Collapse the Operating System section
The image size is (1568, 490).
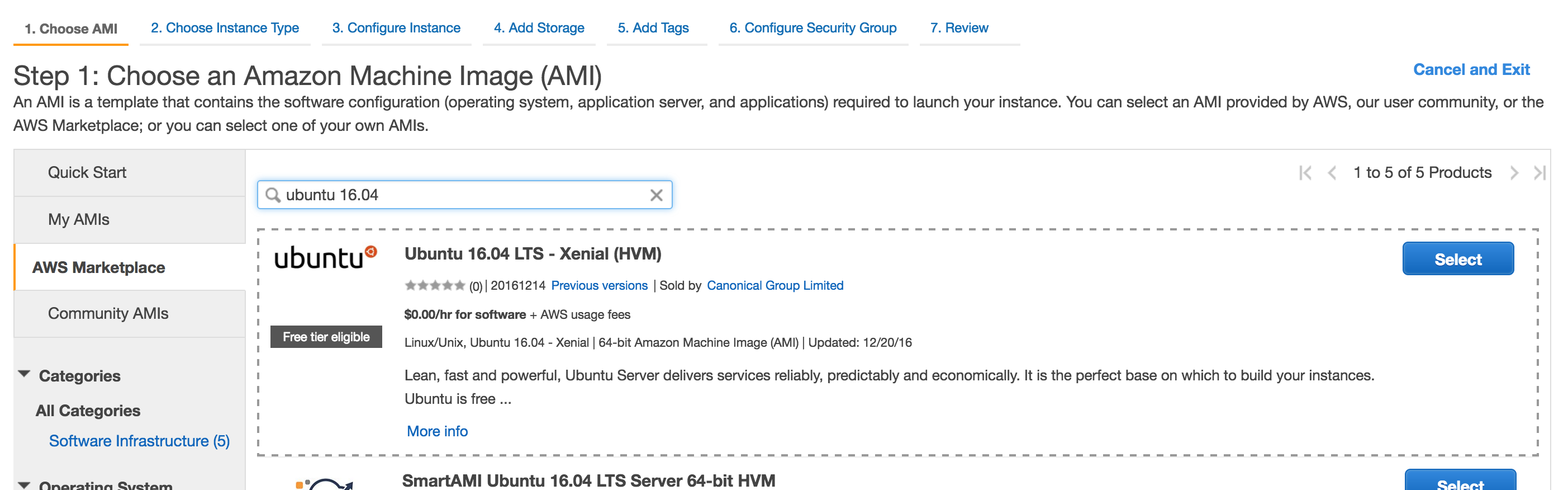(25, 485)
